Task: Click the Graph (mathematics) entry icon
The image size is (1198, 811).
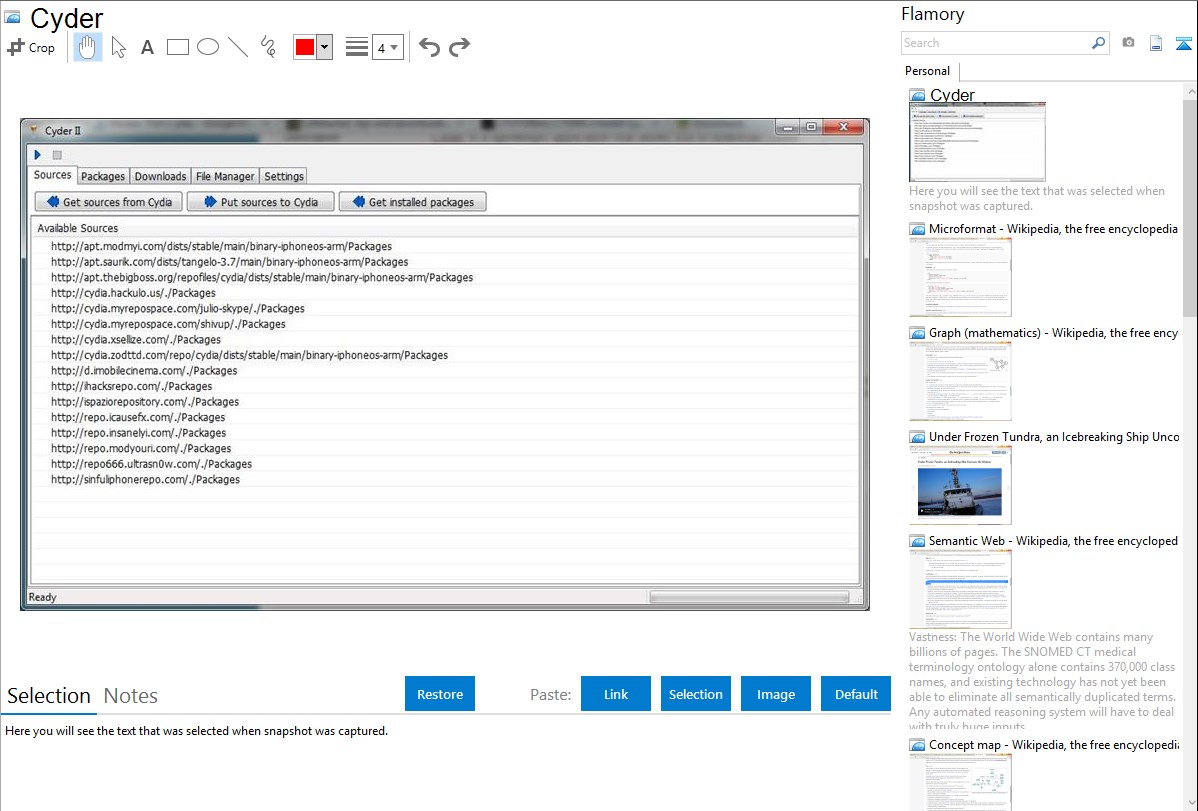Action: (x=917, y=333)
